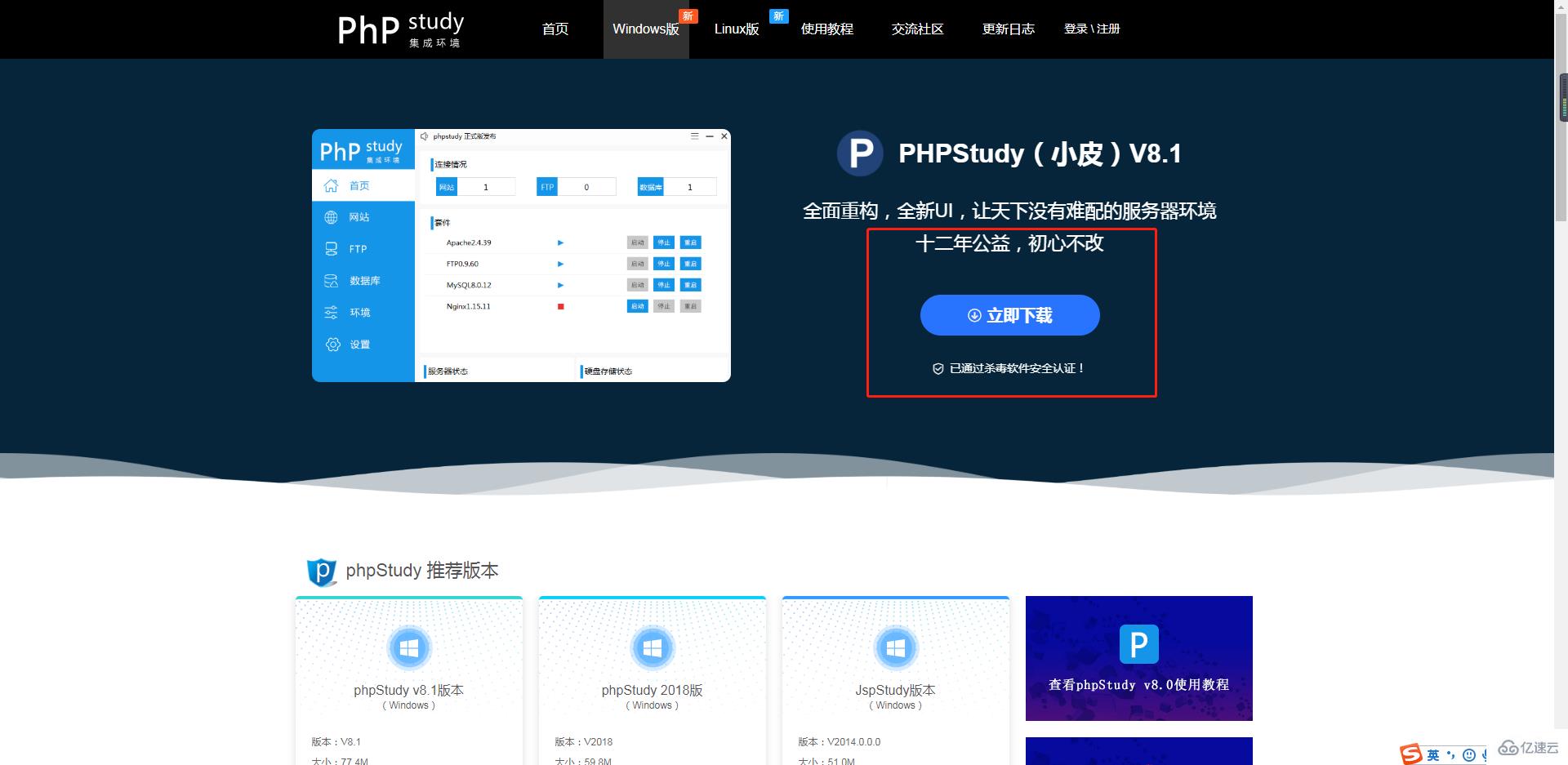The height and width of the screenshot is (765, 1568).
Task: Click the 登录\注册 link
Action: tap(1092, 29)
